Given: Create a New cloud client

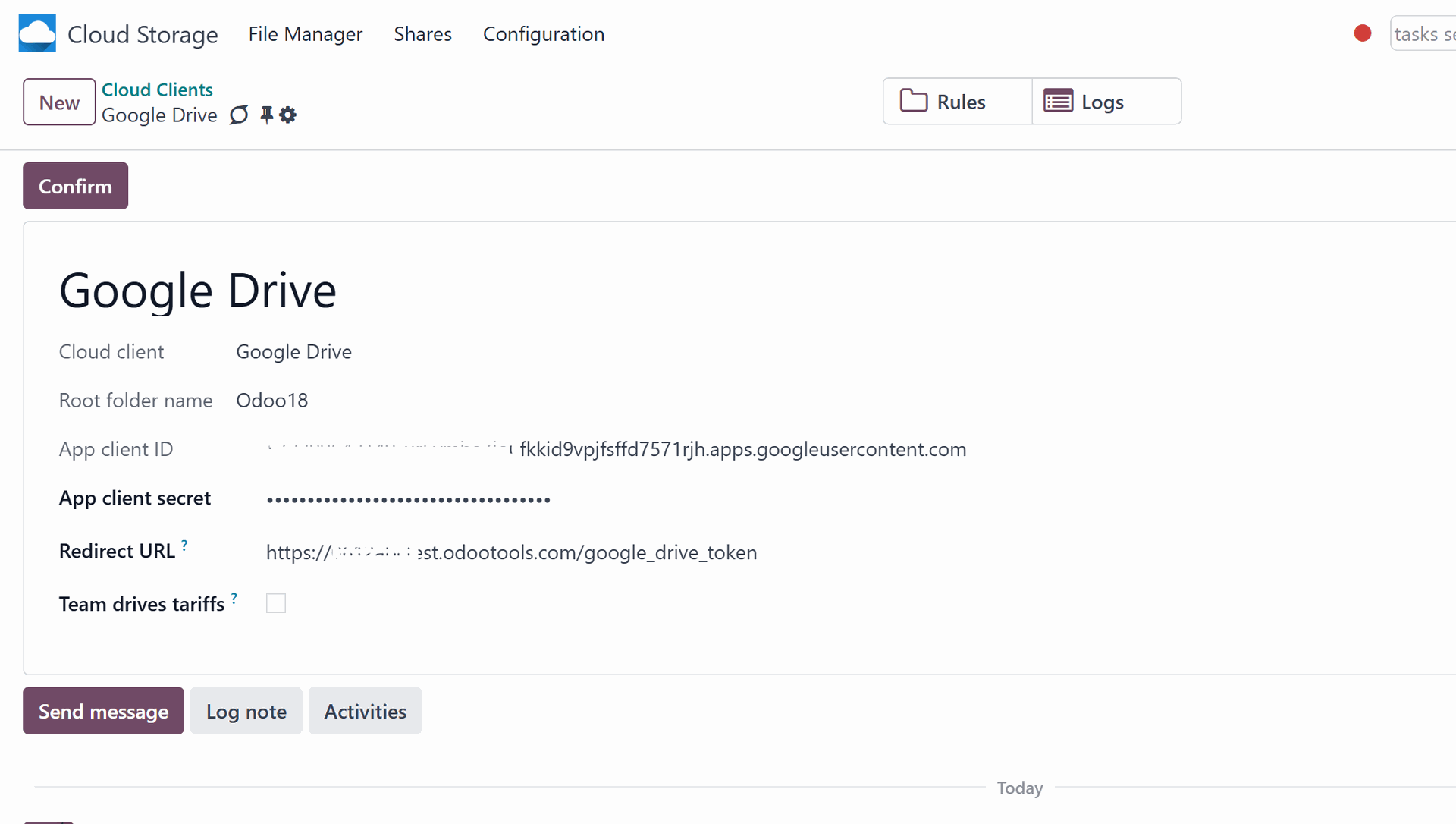Looking at the screenshot, I should pyautogui.click(x=59, y=102).
